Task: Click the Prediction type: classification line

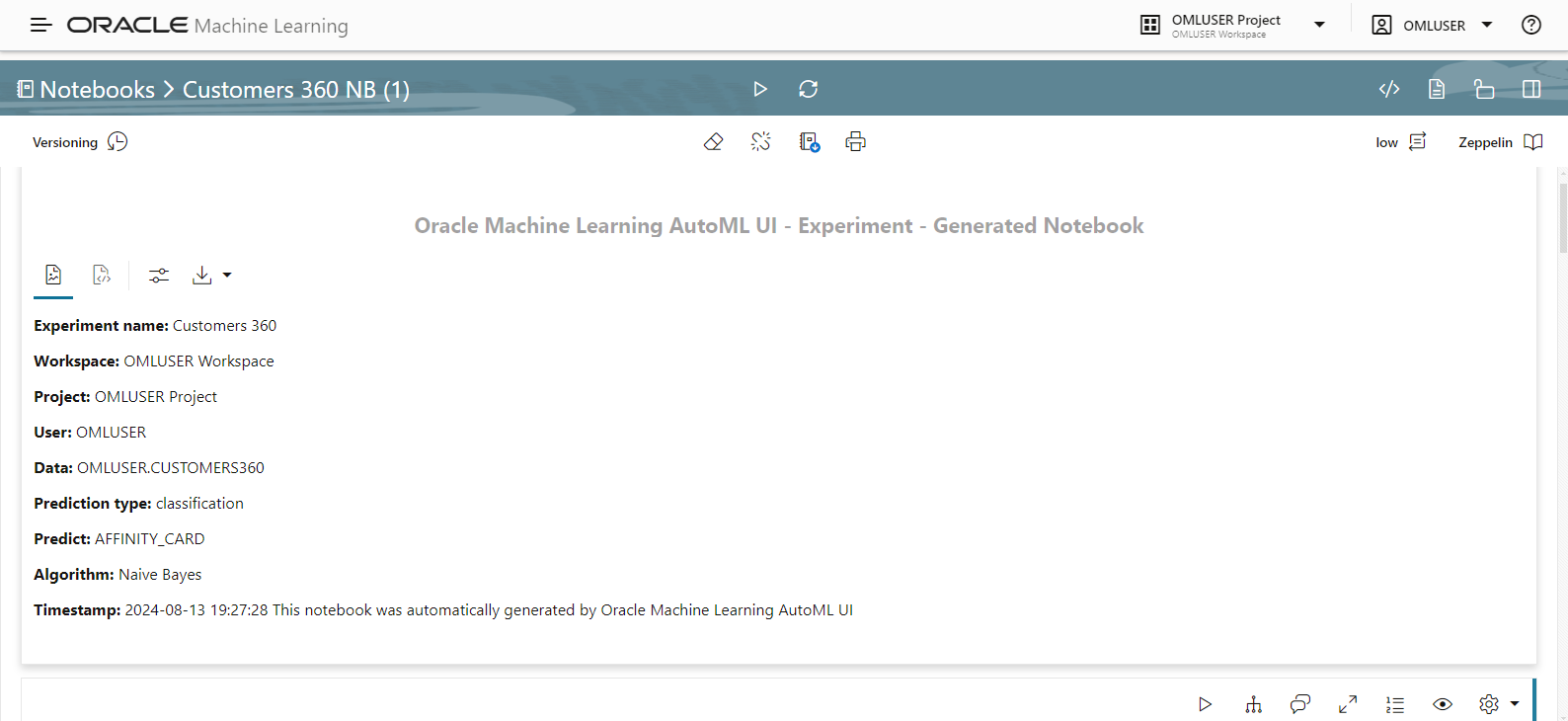Action: (138, 504)
